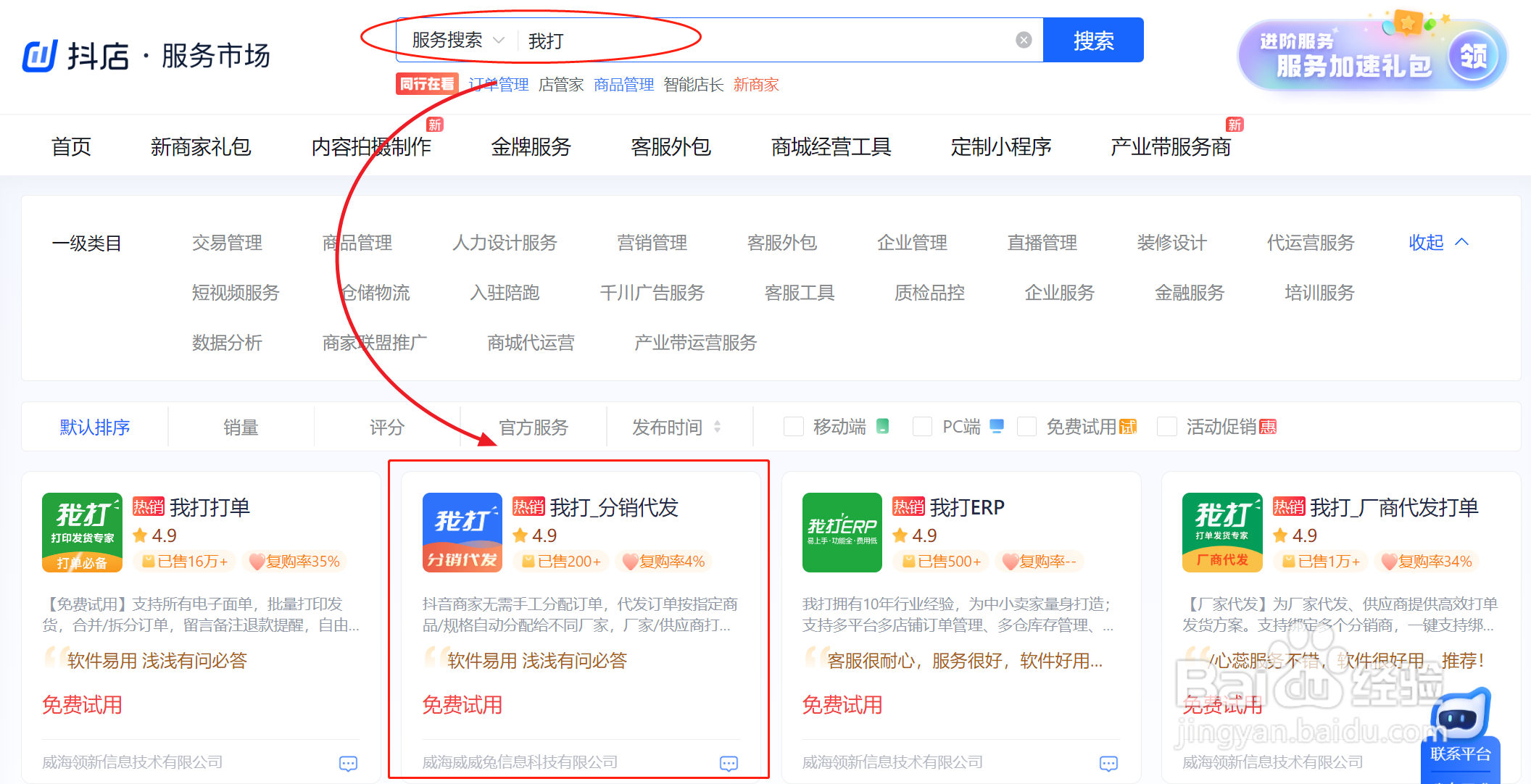1531x784 pixels.
Task: Click the 同行在看 badge
Action: 427,84
